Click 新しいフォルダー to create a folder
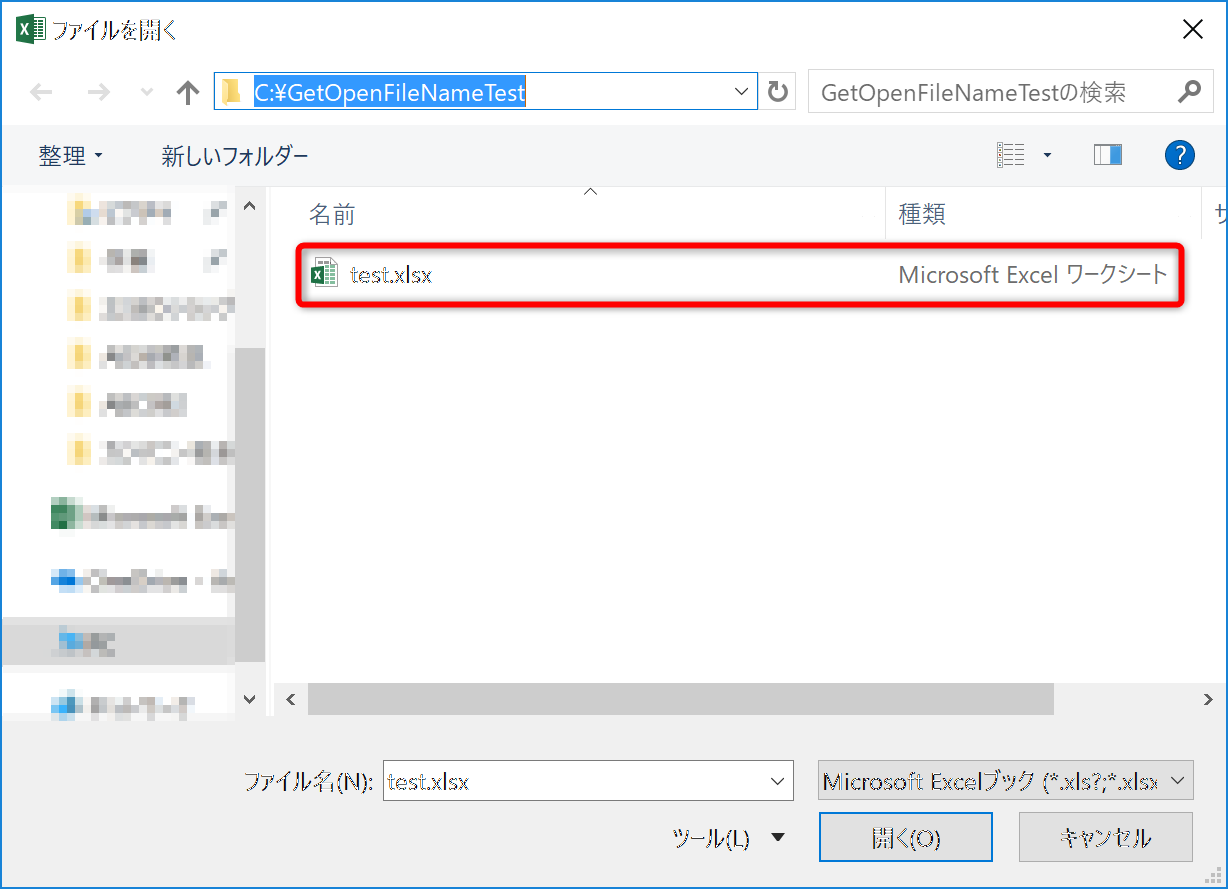The width and height of the screenshot is (1228, 889). click(235, 156)
